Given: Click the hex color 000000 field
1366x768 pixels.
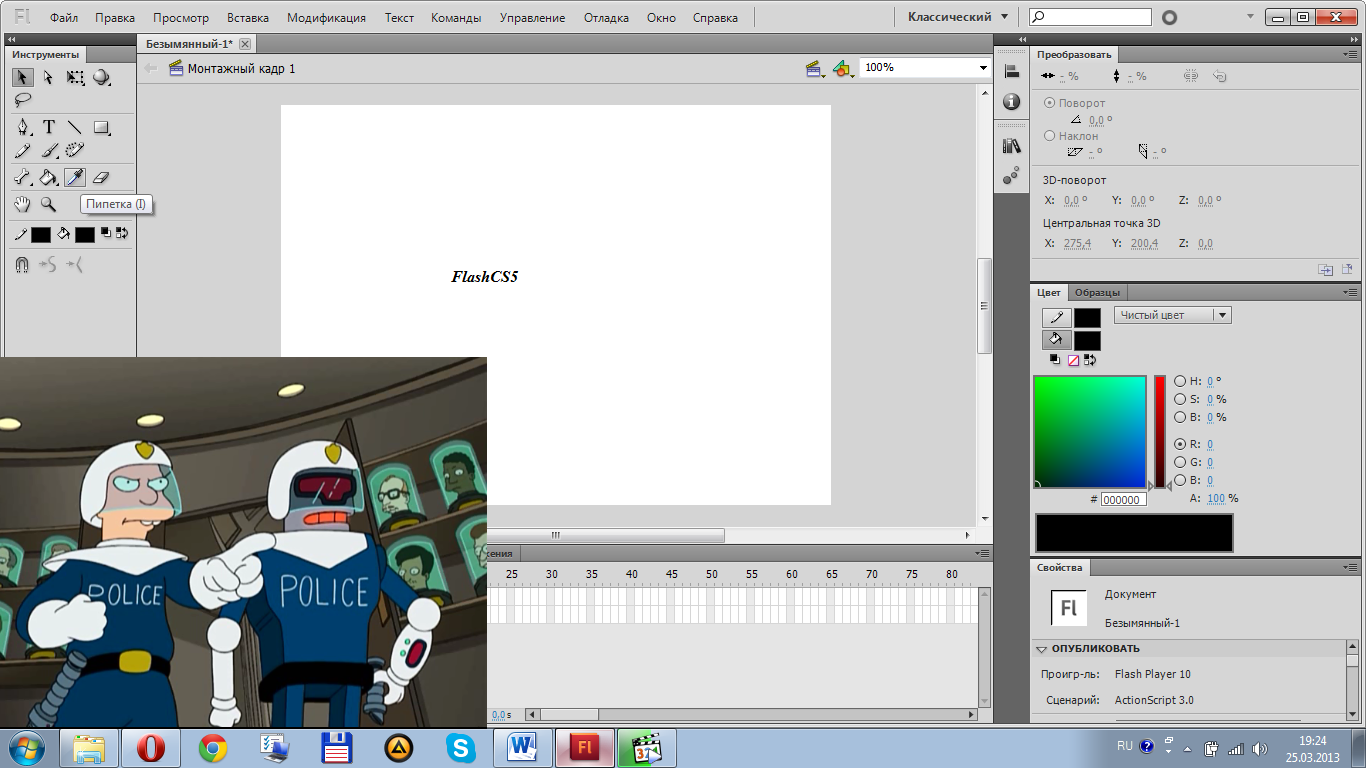Looking at the screenshot, I should [x=1123, y=499].
